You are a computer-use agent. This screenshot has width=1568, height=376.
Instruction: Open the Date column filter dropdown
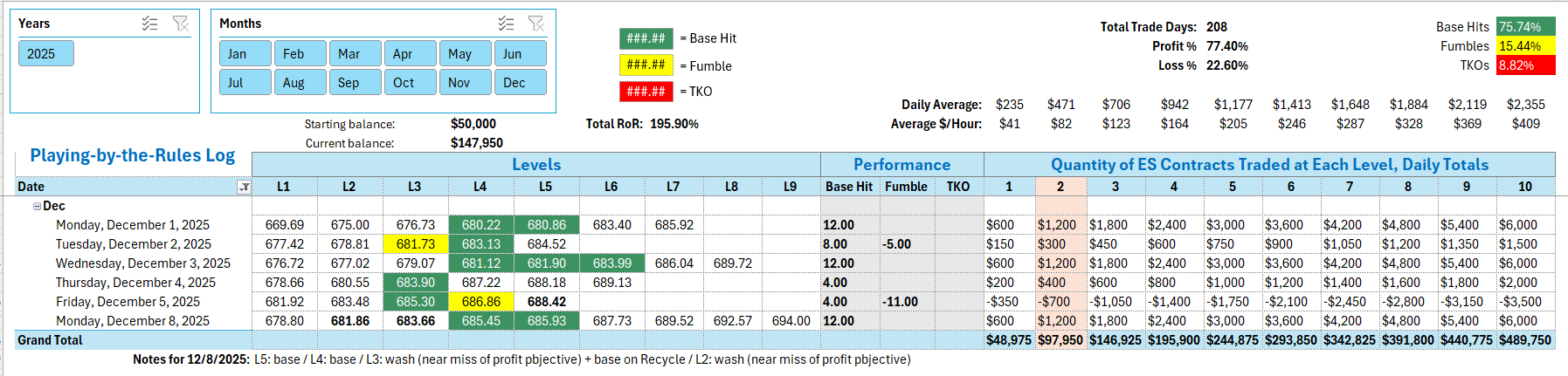click(245, 187)
